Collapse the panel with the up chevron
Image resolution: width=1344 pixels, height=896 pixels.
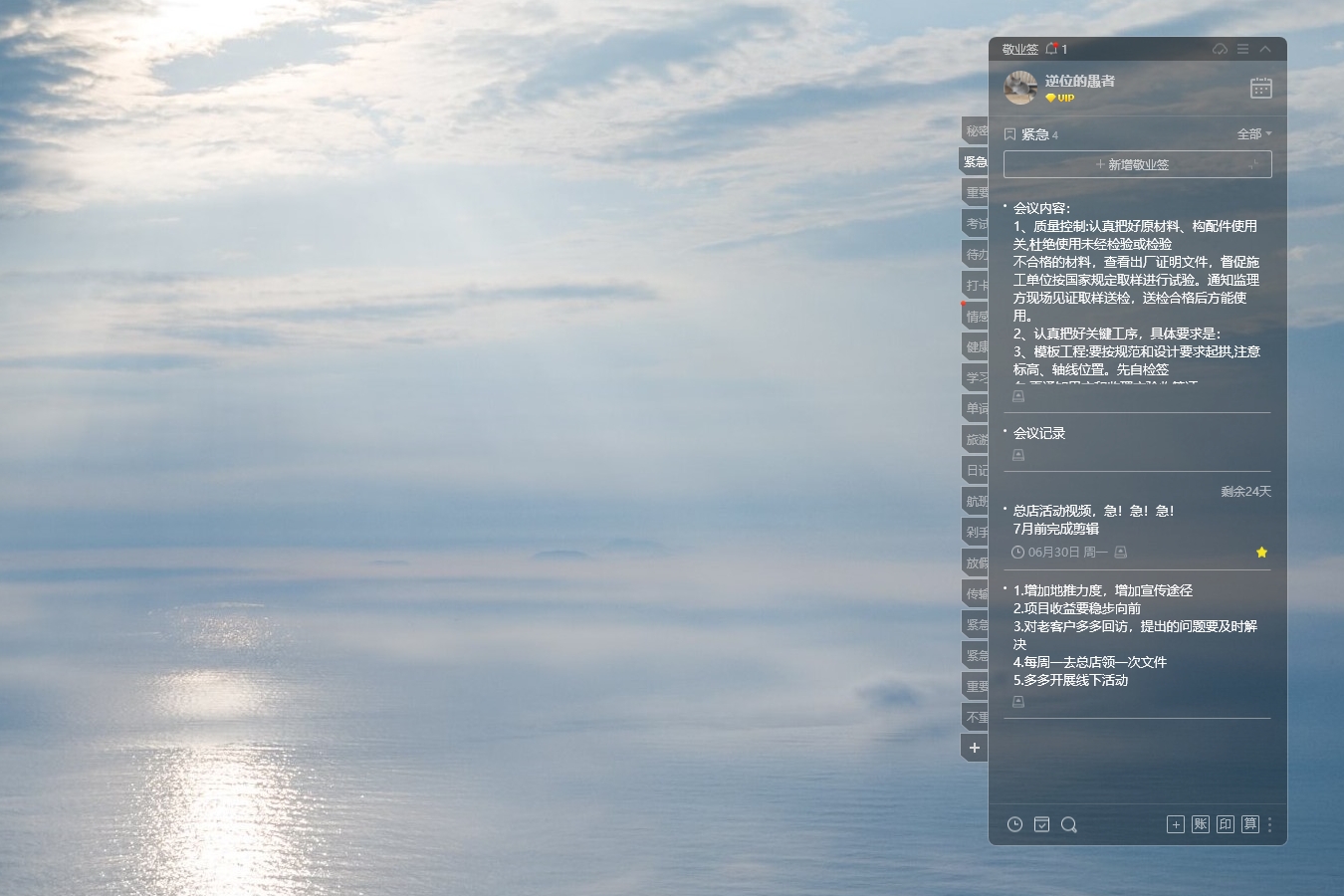[x=1265, y=49]
